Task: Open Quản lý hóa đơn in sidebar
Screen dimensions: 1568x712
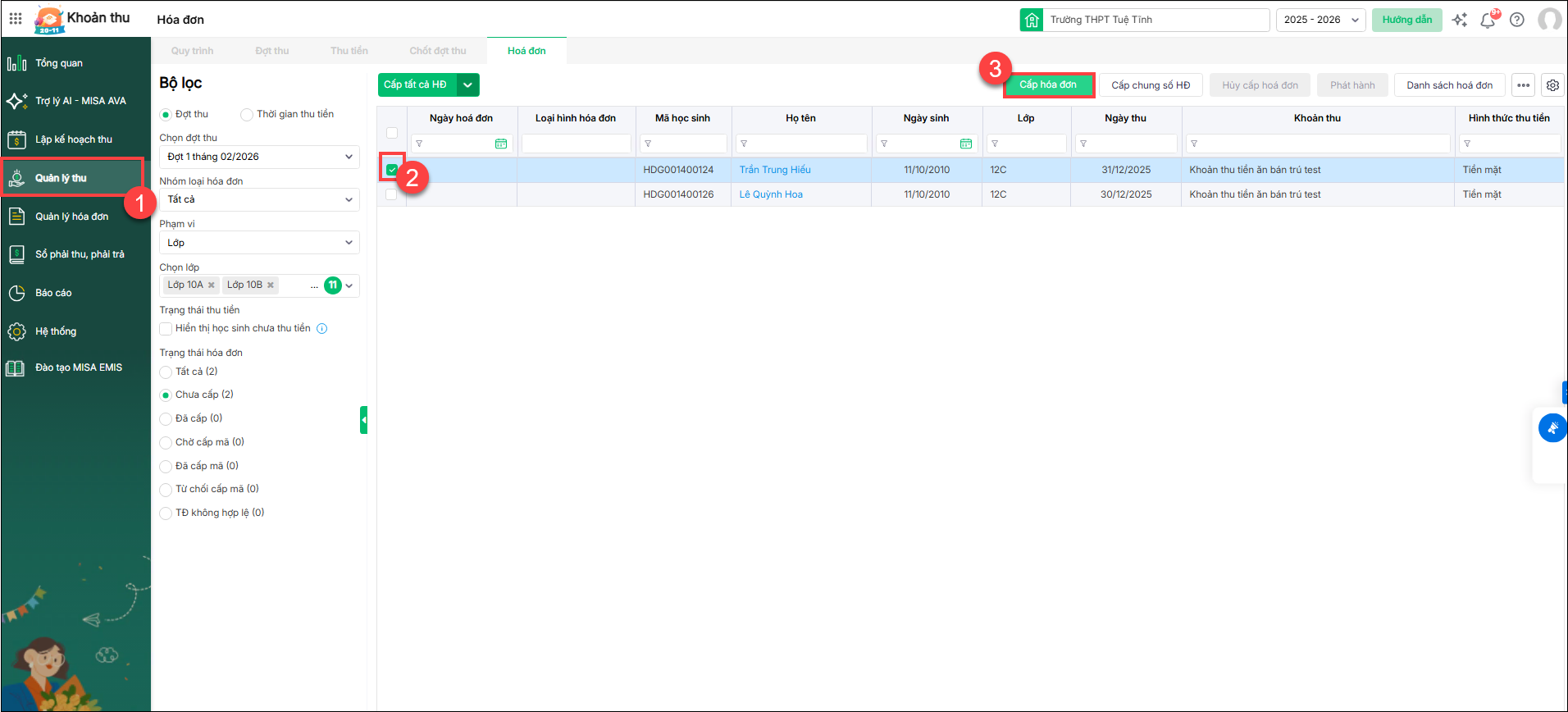Action: [x=72, y=217]
